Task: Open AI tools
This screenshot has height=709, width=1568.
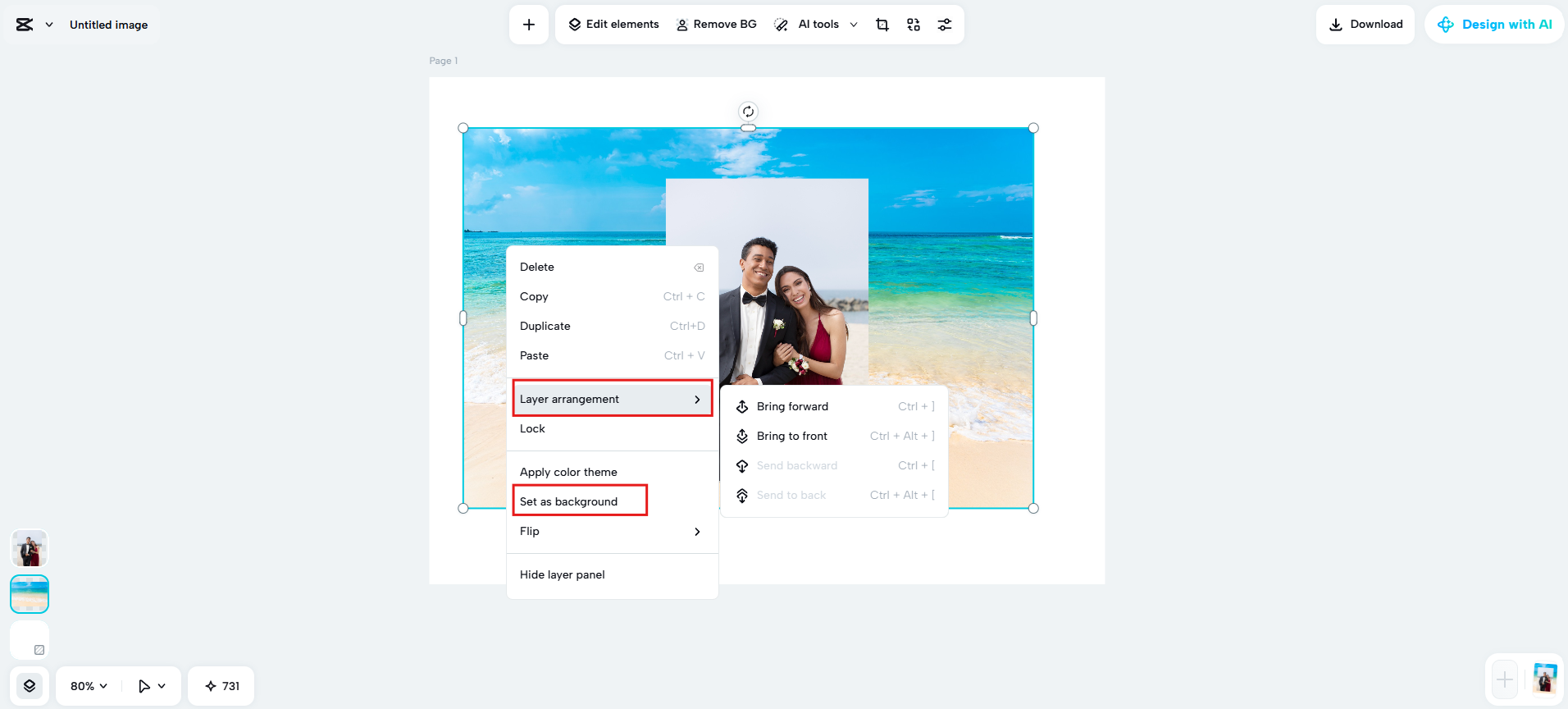Action: coord(807,25)
